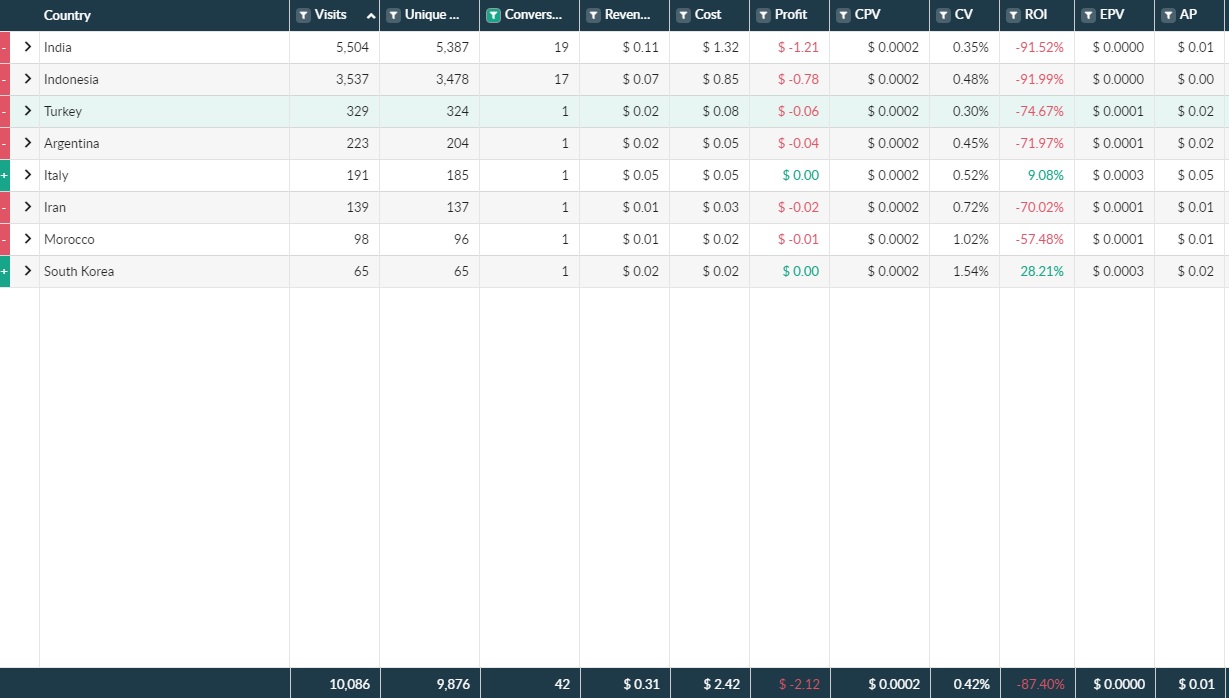
Task: Select the Argentina country name
Action: coord(71,143)
